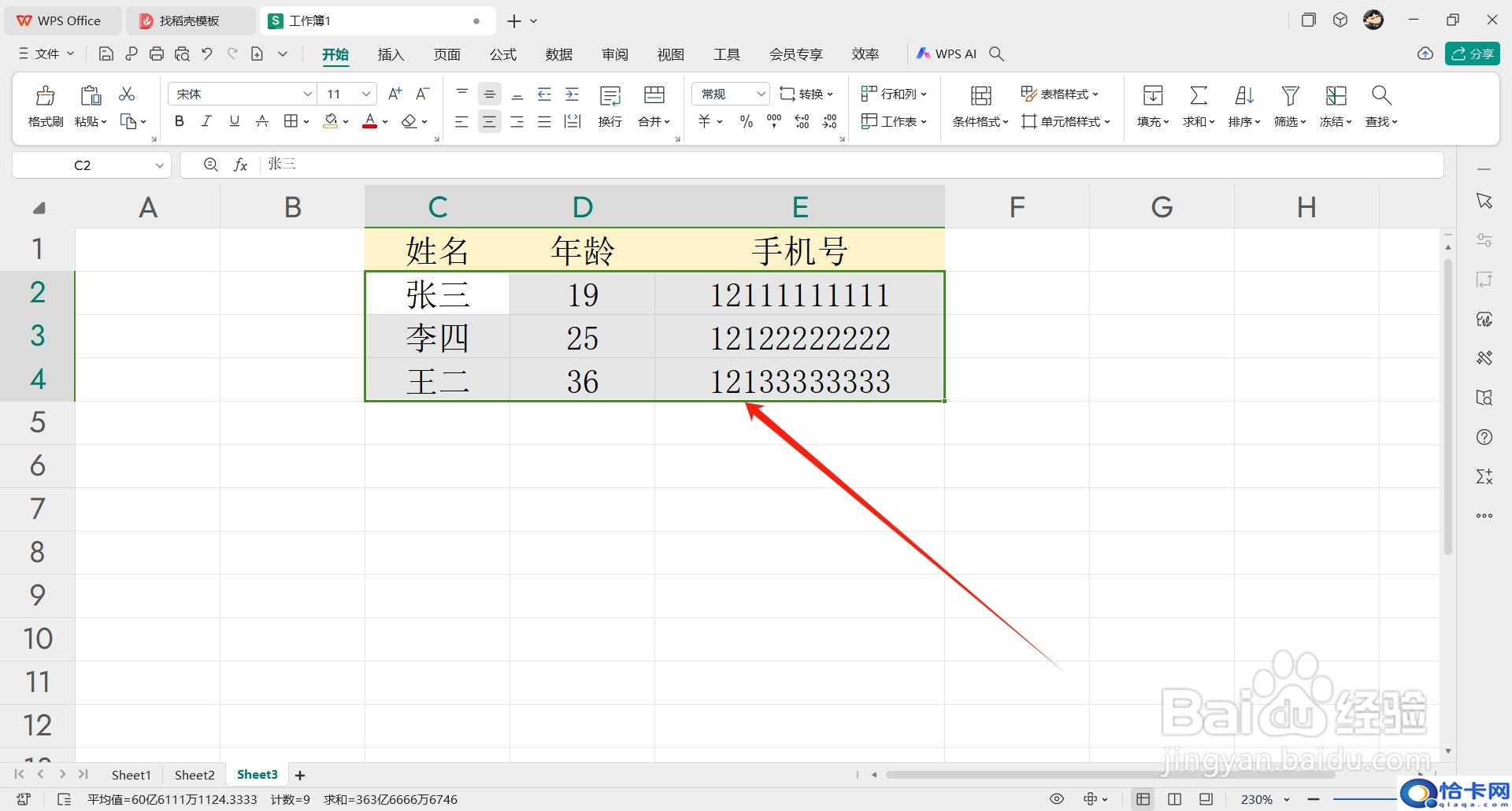
Task: Select the column F header
Action: tap(1017, 207)
